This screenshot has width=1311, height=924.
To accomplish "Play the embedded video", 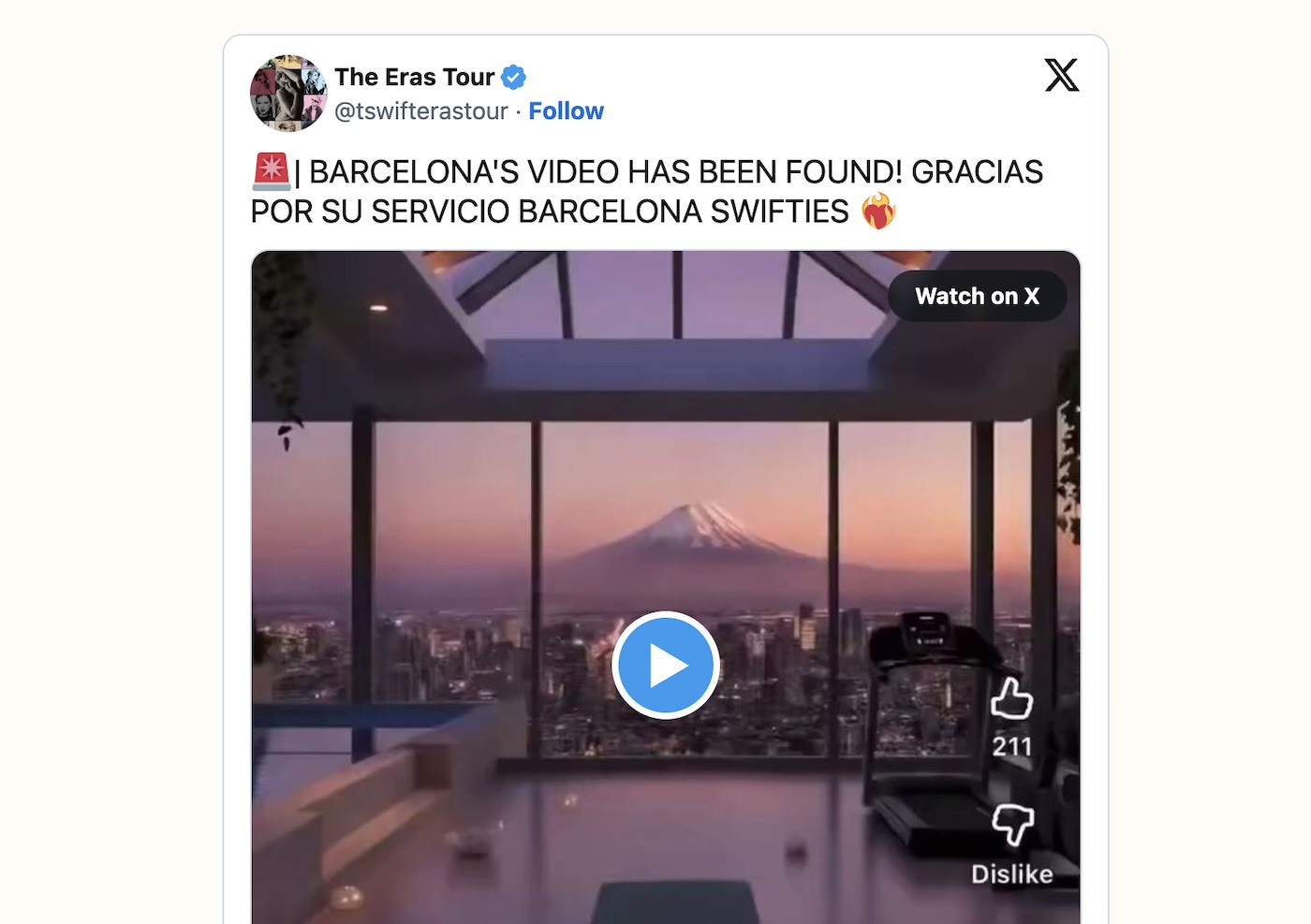I will [666, 666].
